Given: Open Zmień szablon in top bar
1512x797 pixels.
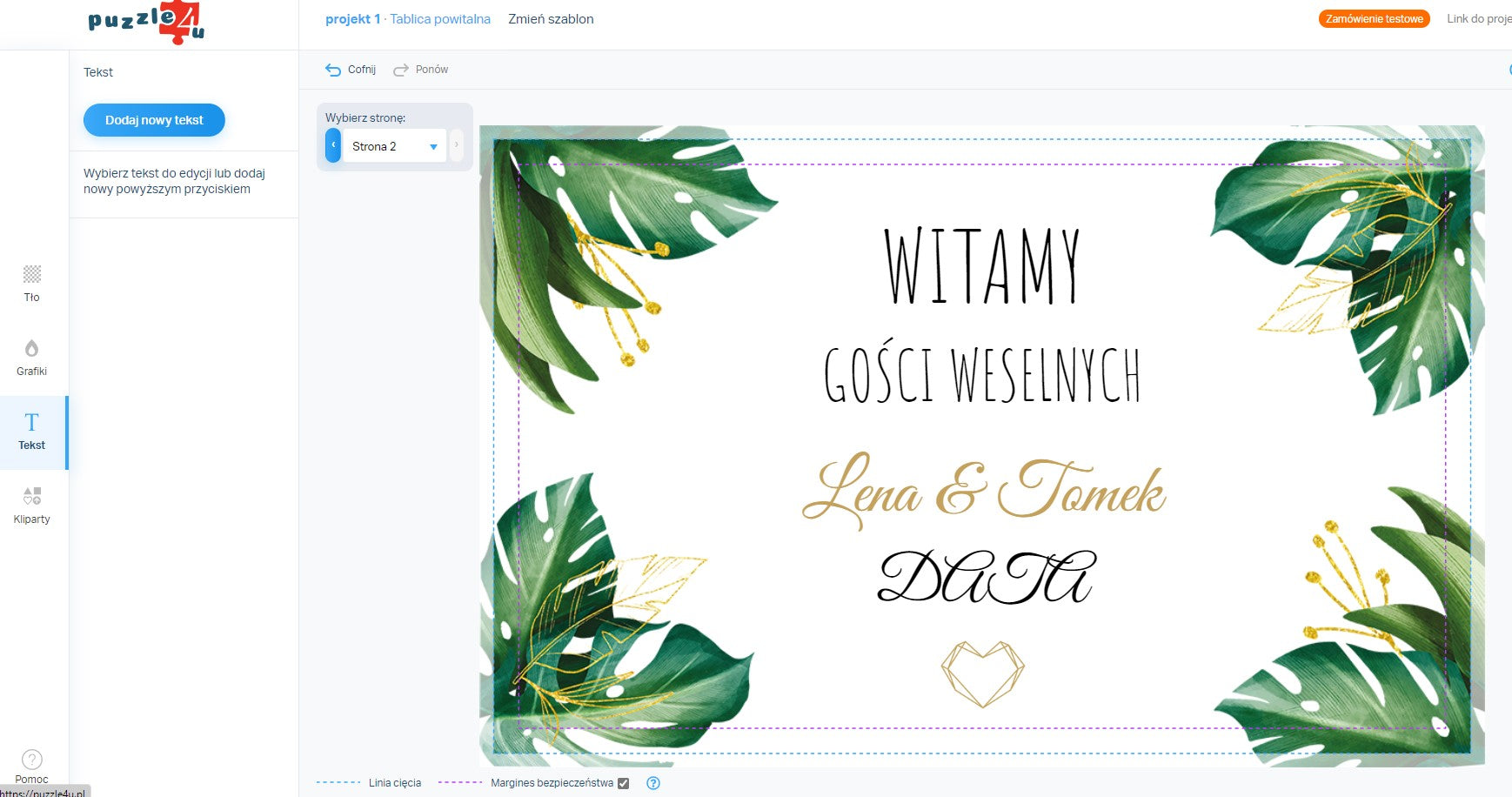Looking at the screenshot, I should 551,19.
